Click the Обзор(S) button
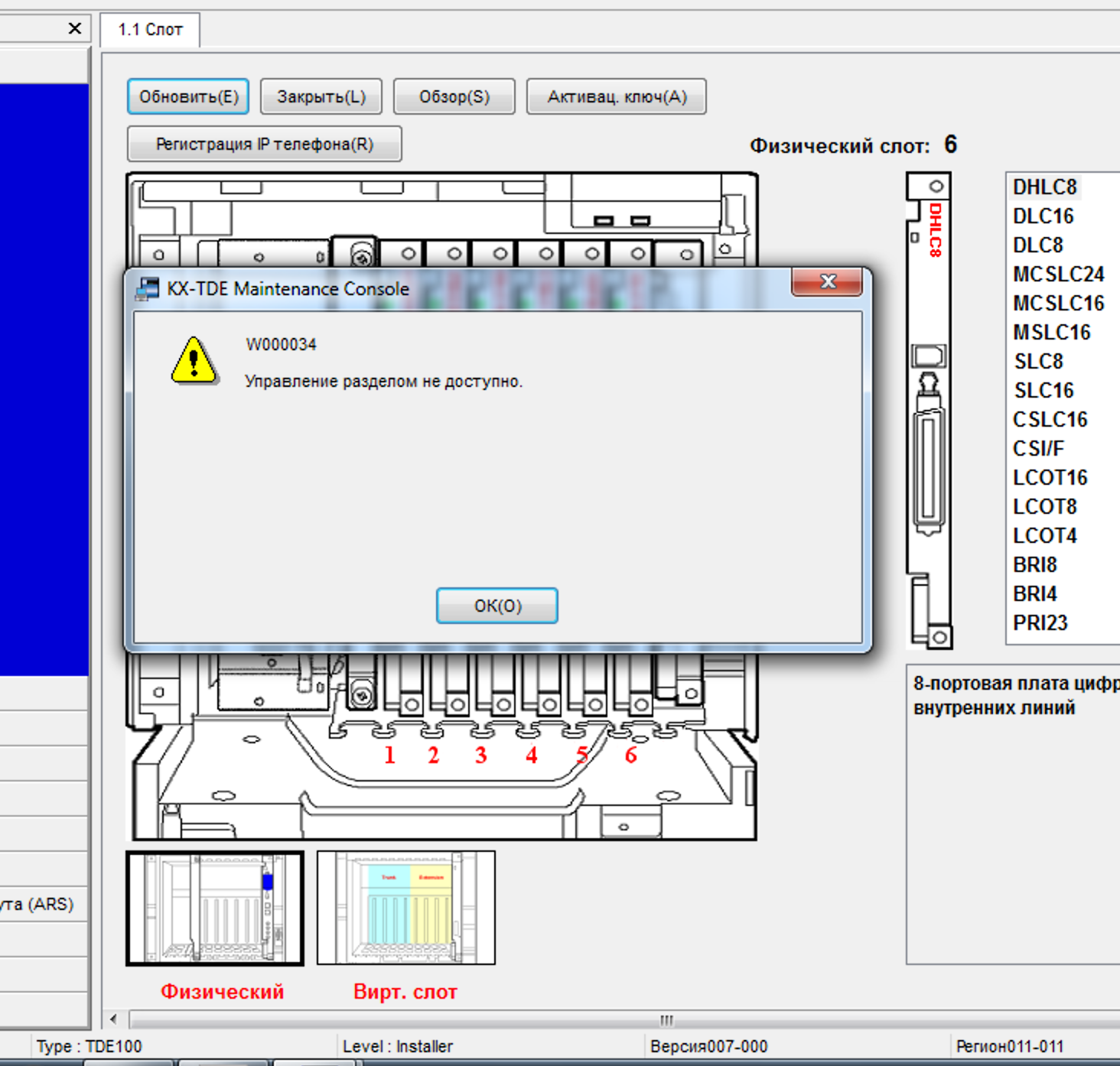Image resolution: width=1120 pixels, height=1066 pixels. click(x=454, y=96)
